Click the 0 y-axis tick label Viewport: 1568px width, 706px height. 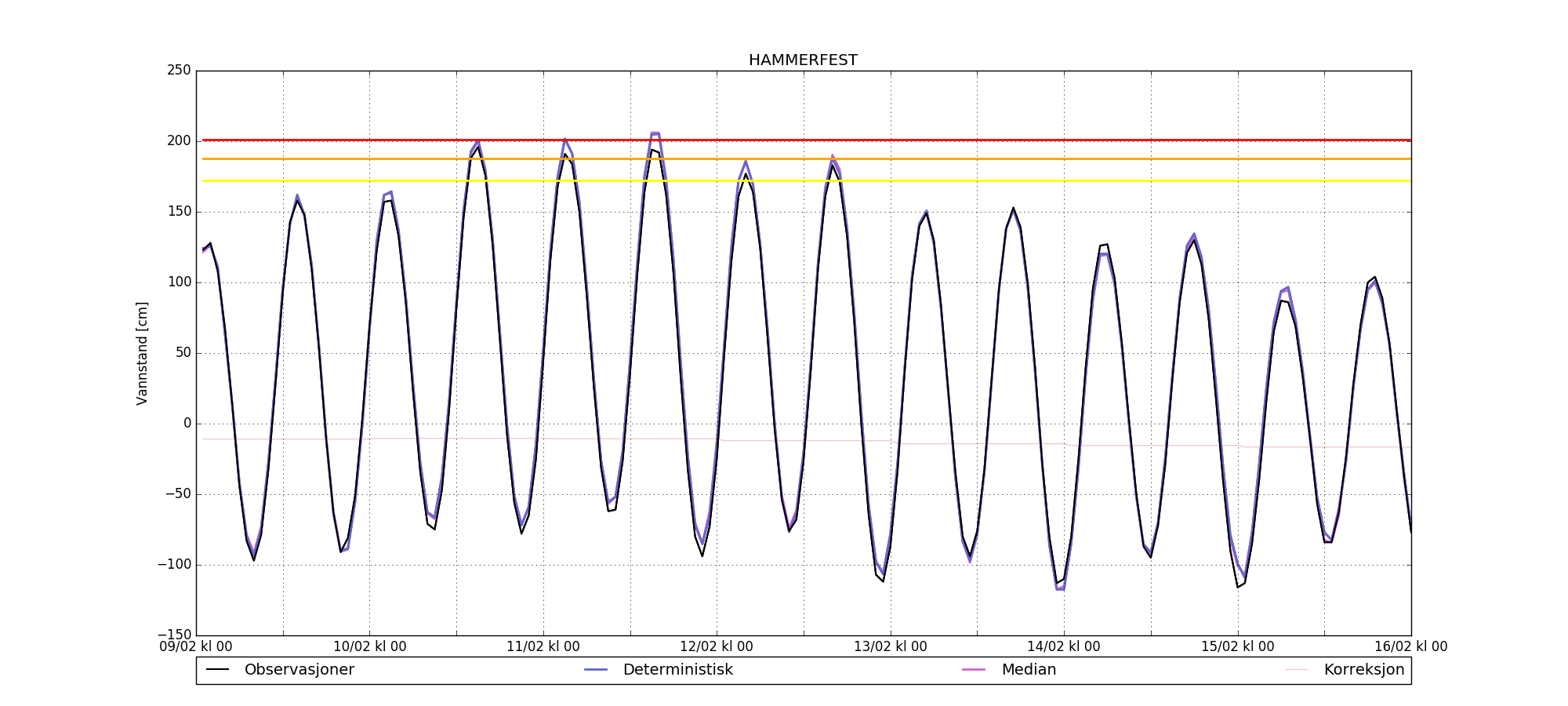[x=187, y=424]
